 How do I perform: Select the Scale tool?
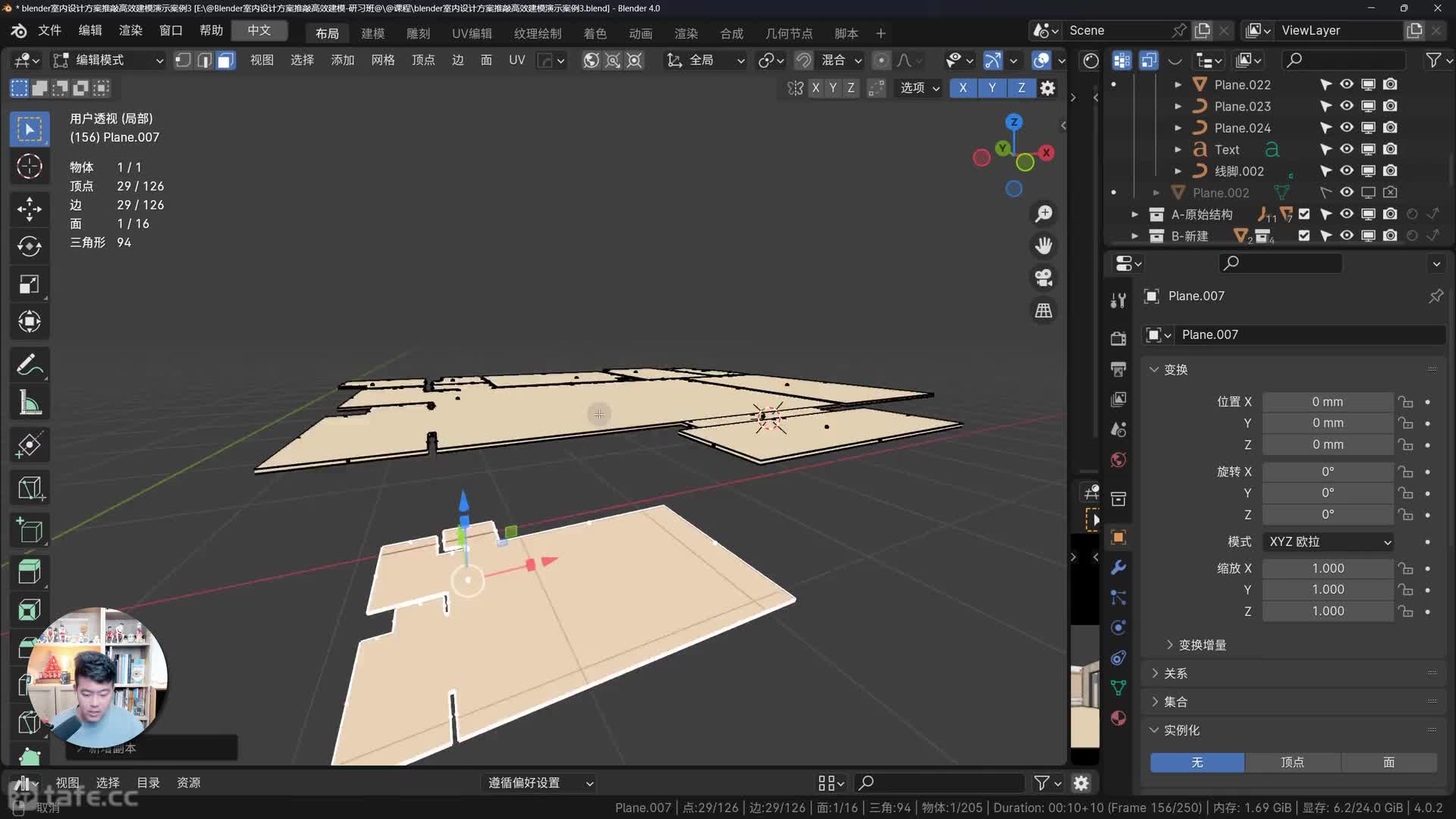tap(30, 284)
